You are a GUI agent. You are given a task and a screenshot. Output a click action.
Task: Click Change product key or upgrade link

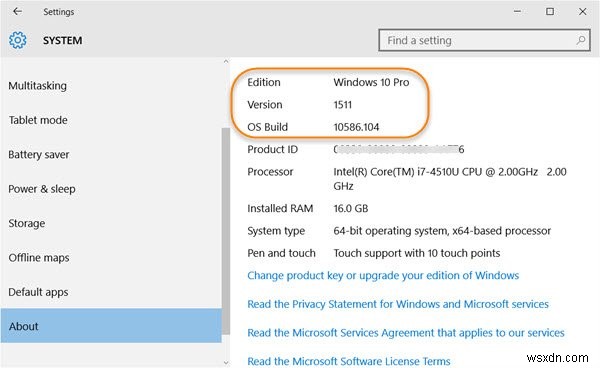(383, 275)
